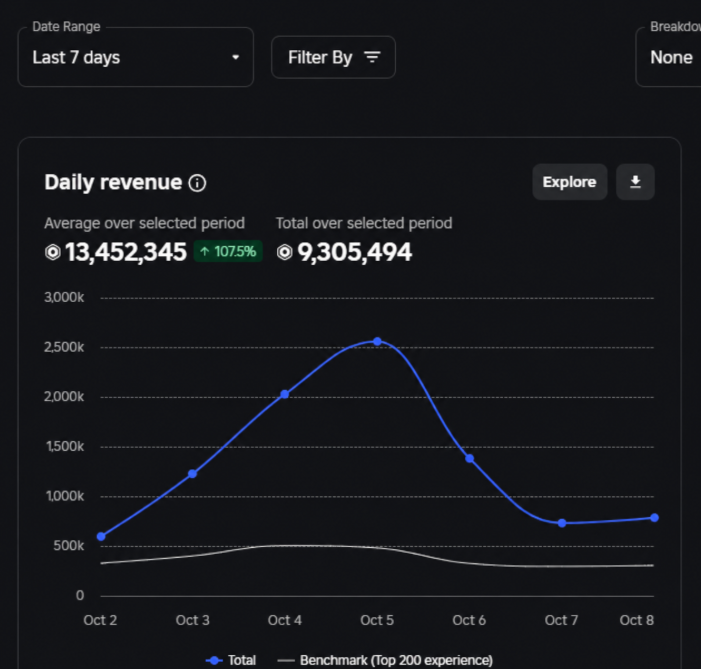Click the average value 13,452,345
The height and width of the screenshot is (669, 701).
coord(126,252)
